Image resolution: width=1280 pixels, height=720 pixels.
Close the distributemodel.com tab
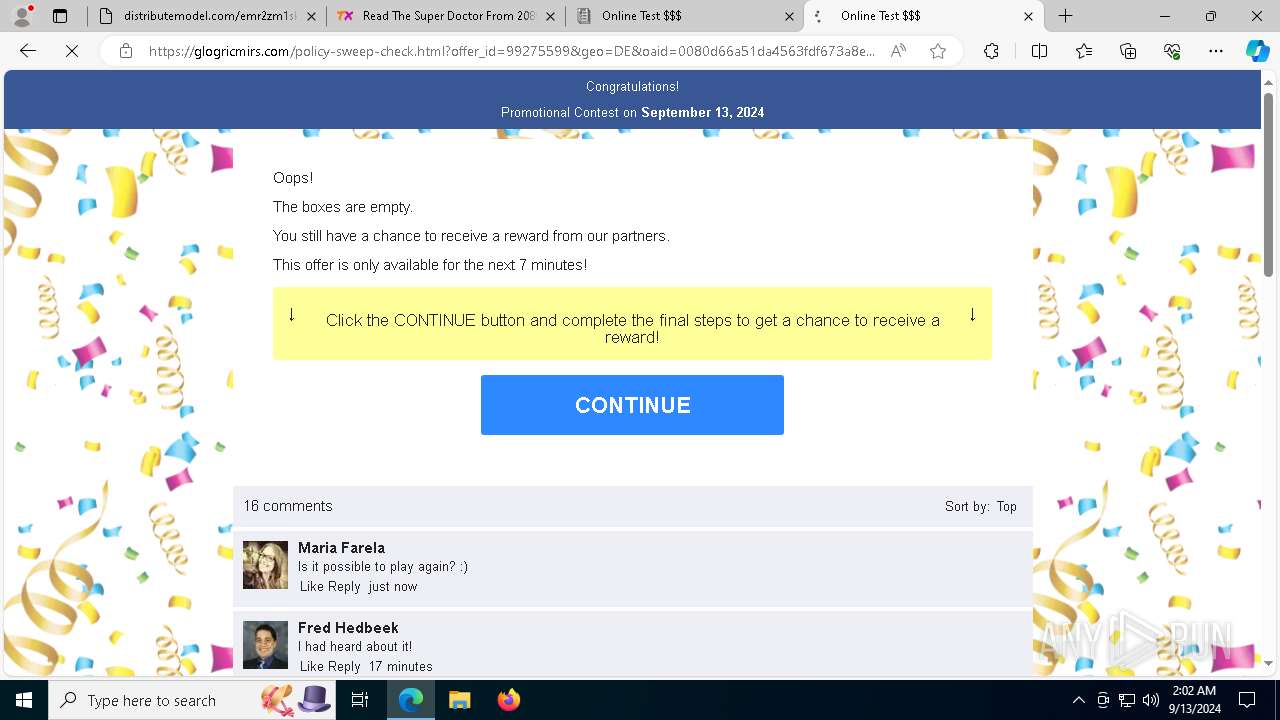312,16
